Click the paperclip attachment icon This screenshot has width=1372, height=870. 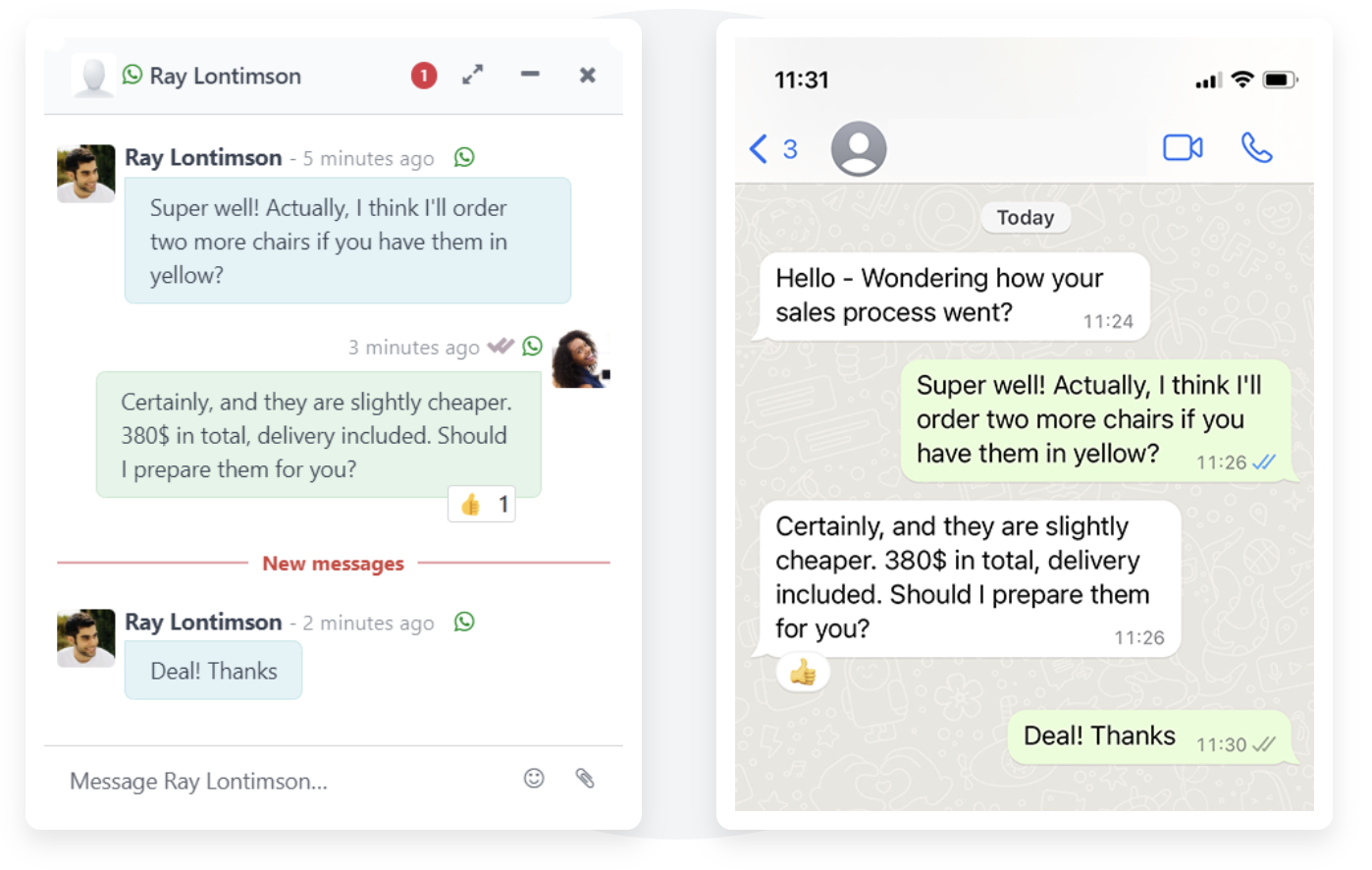[x=585, y=779]
